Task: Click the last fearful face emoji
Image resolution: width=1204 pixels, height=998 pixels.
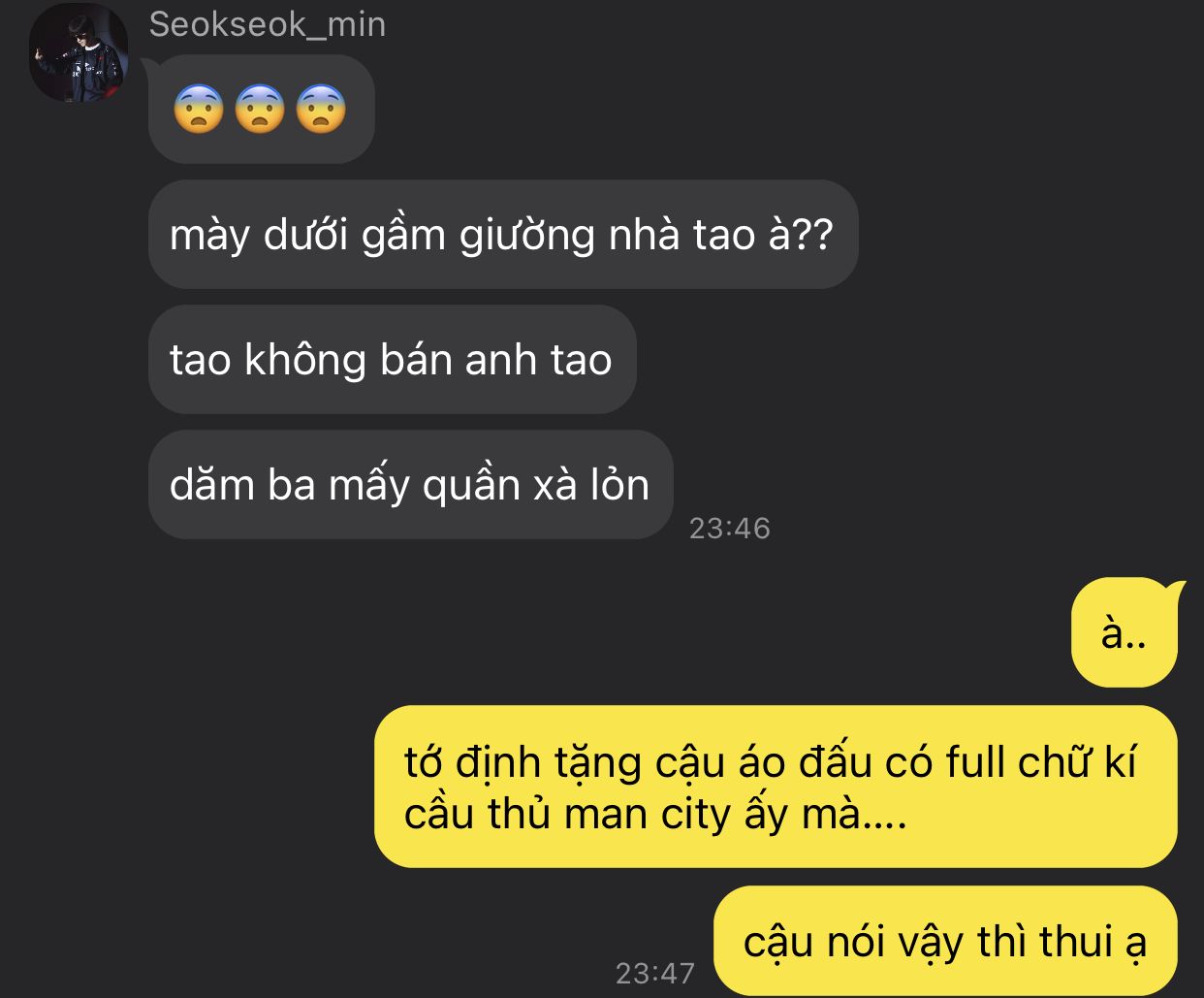Action: [x=321, y=110]
